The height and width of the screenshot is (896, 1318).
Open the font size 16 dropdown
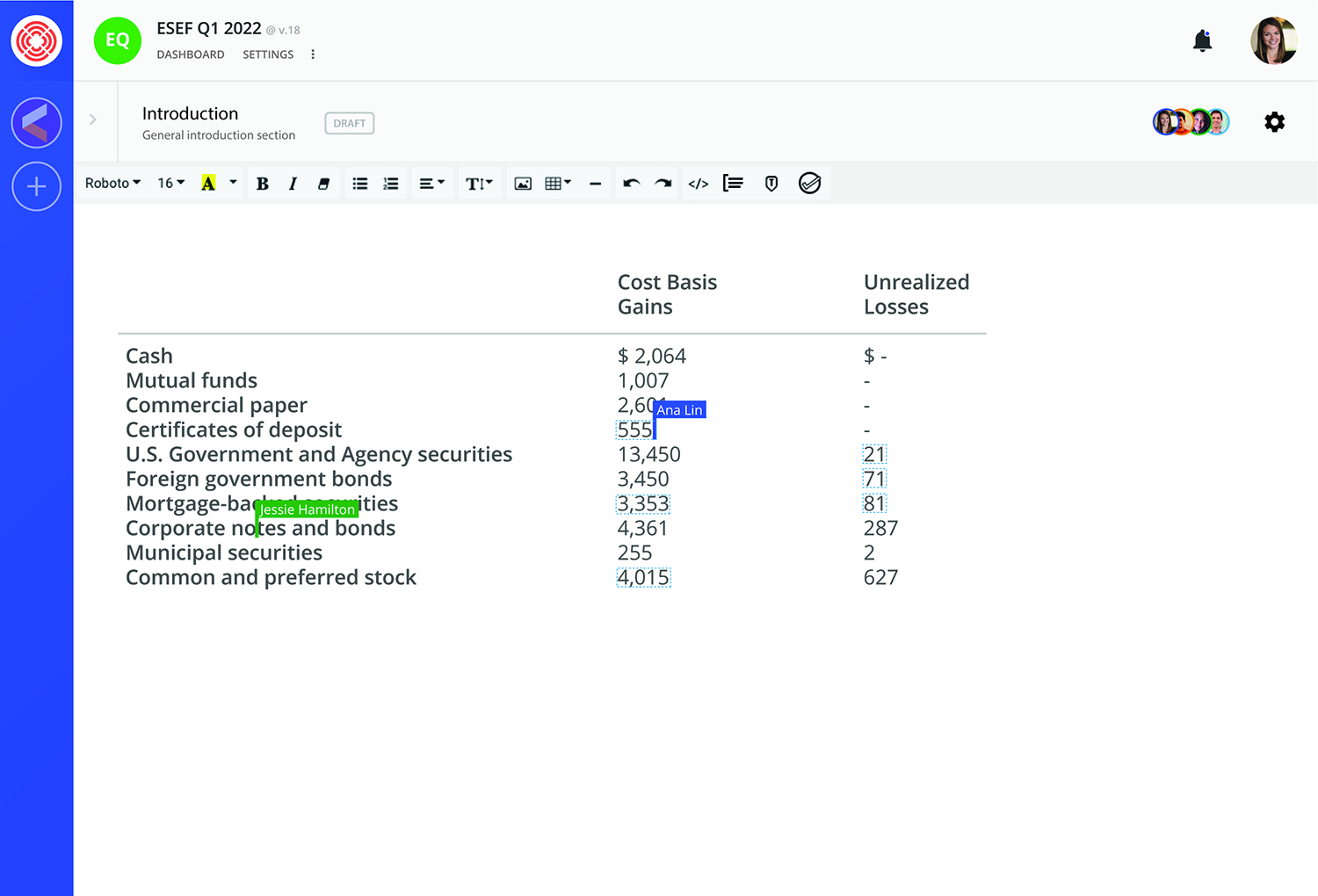[x=170, y=183]
